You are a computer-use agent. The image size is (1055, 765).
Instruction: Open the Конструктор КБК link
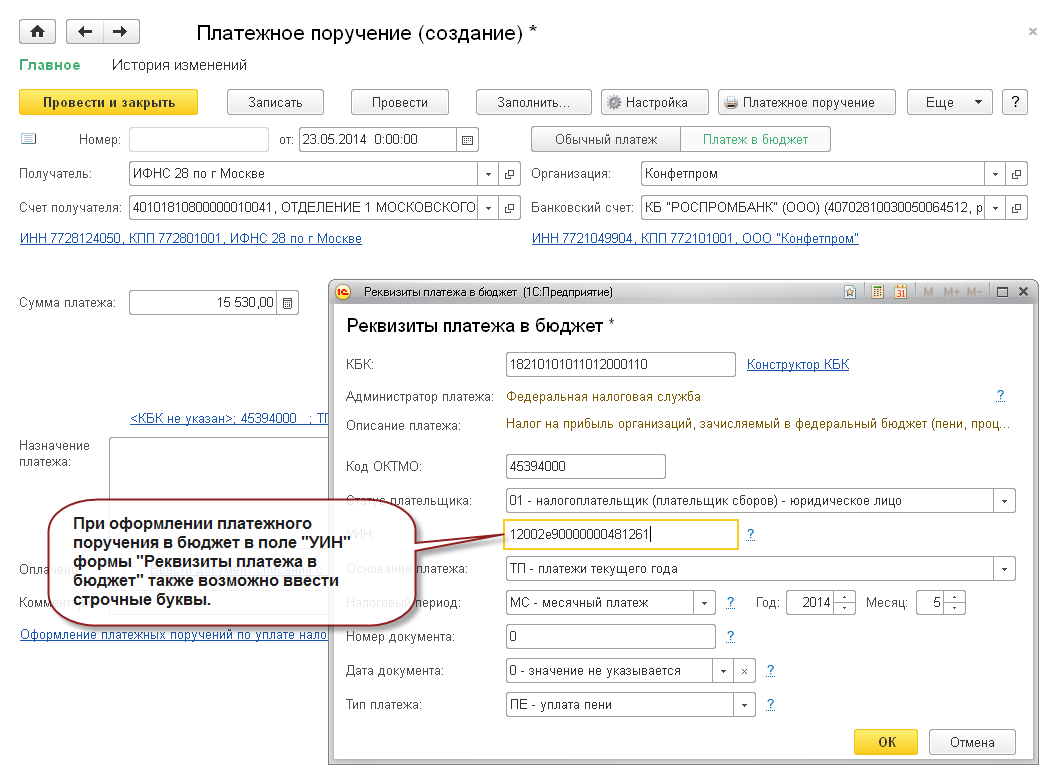(797, 365)
